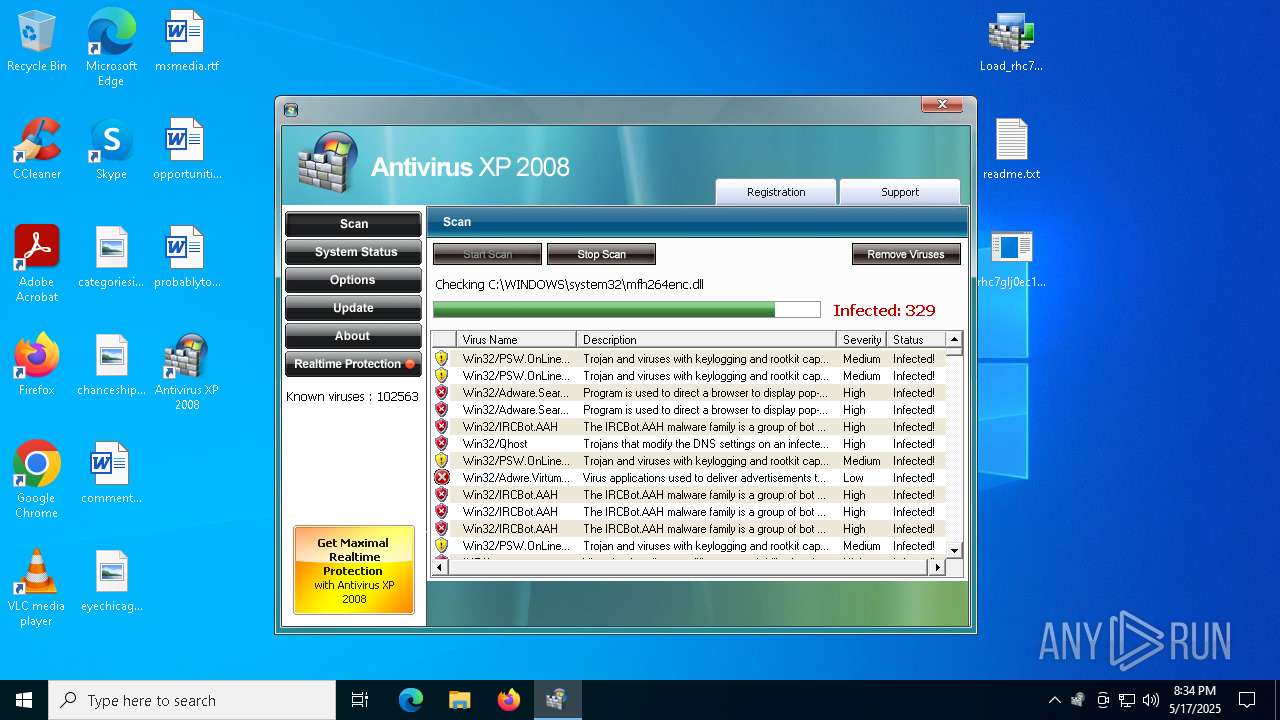The width and height of the screenshot is (1280, 720).
Task: Open the Skype desktop shortcut
Action: 111,150
